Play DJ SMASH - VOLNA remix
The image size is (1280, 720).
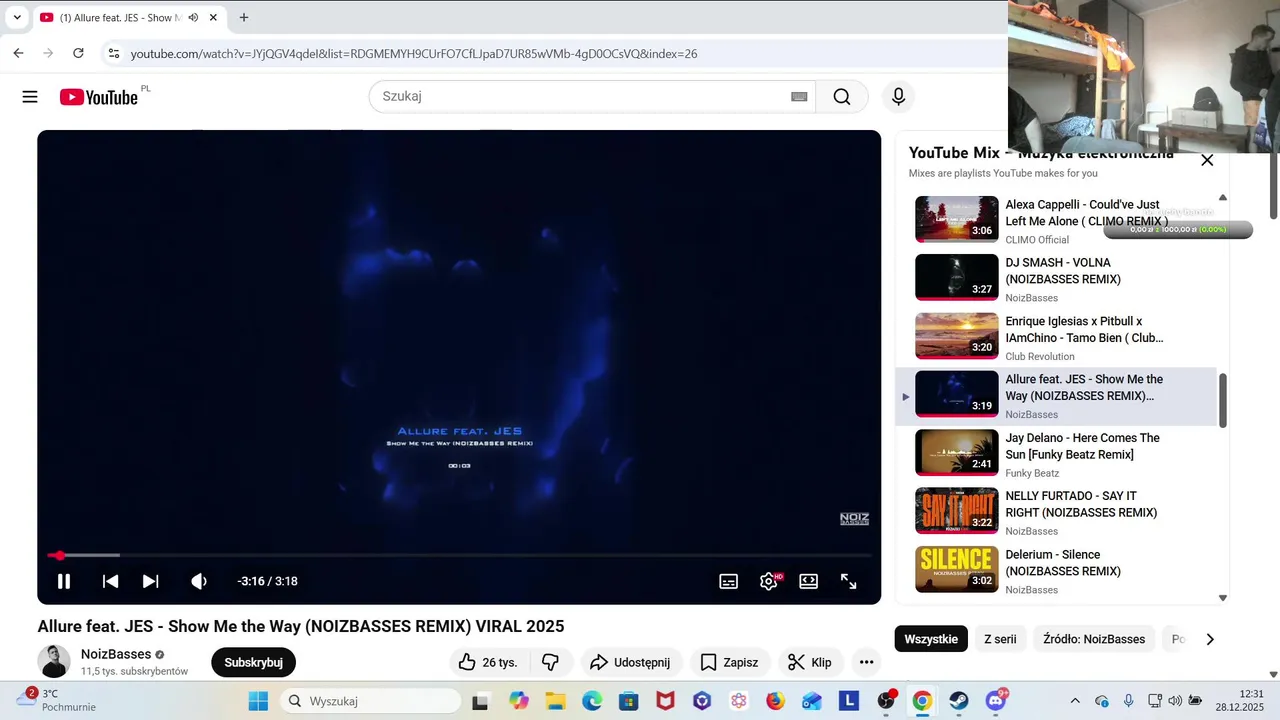1058,278
